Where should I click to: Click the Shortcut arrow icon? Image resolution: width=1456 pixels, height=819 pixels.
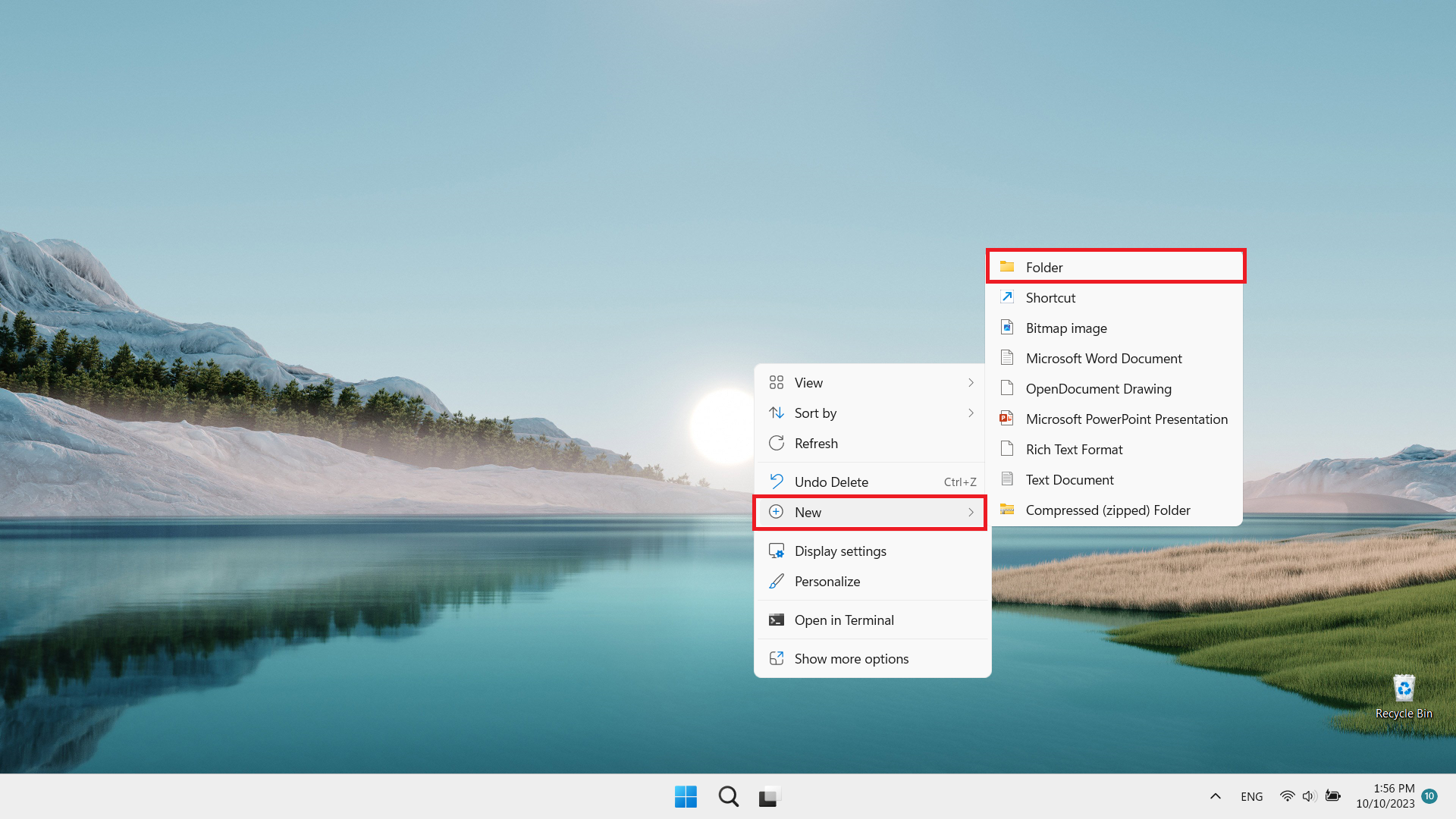(1007, 297)
